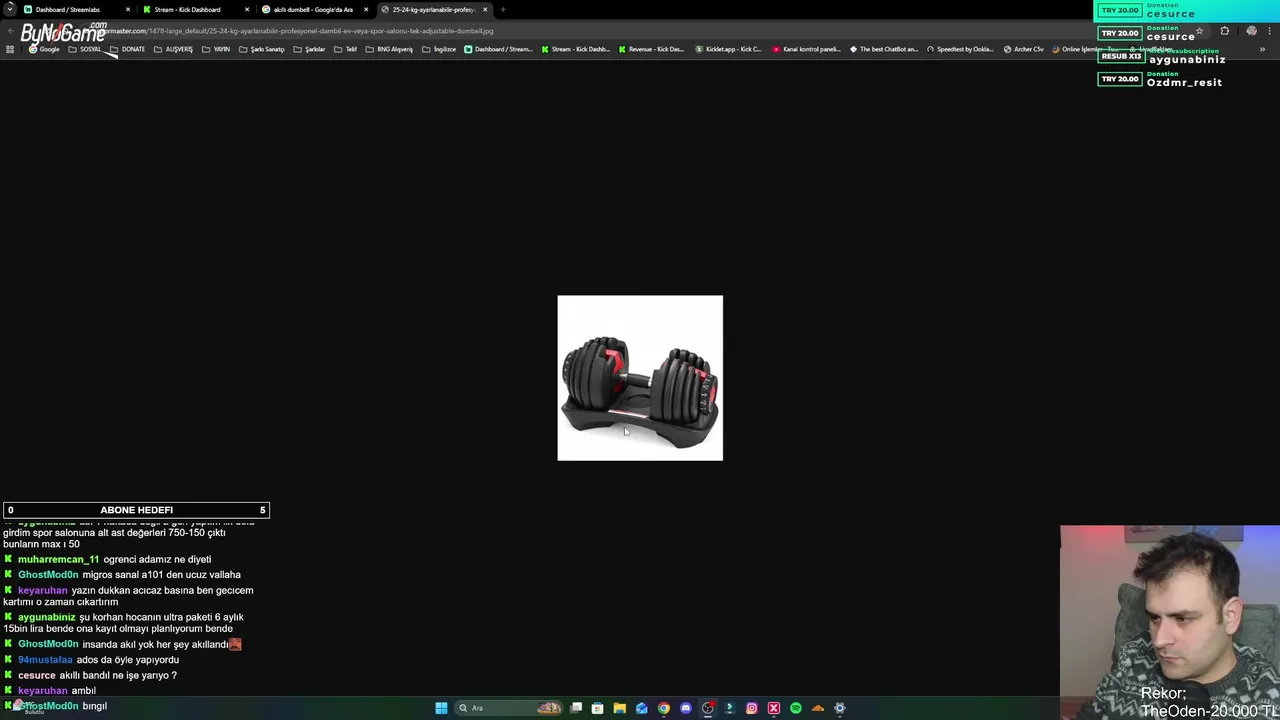
Task: Click the dumbbell product image
Action: tap(640, 378)
